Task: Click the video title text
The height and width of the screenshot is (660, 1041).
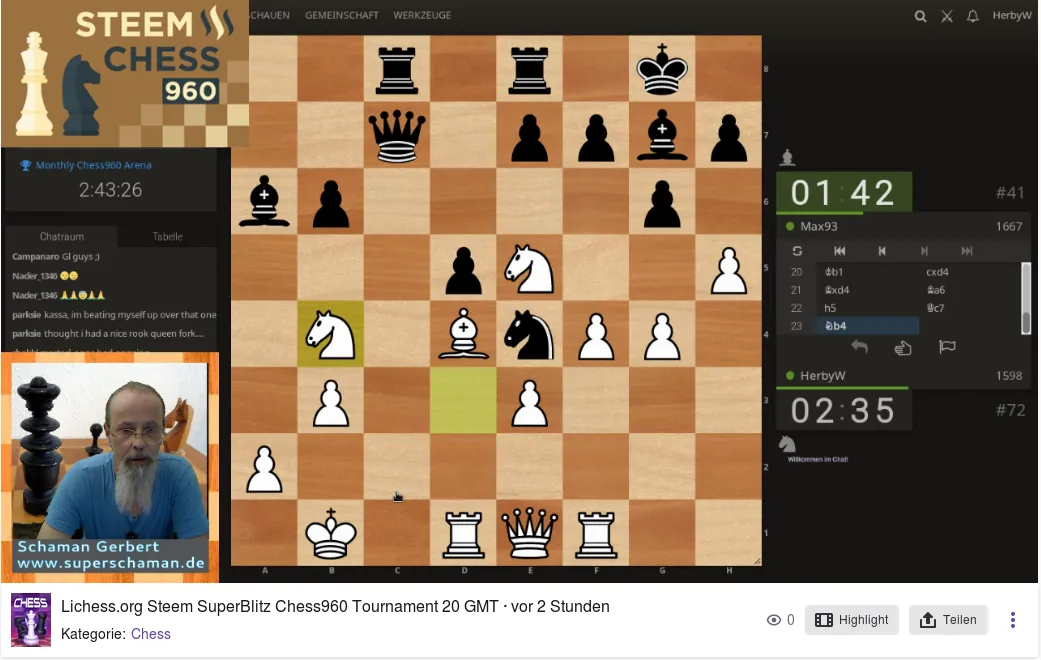Action: point(335,606)
